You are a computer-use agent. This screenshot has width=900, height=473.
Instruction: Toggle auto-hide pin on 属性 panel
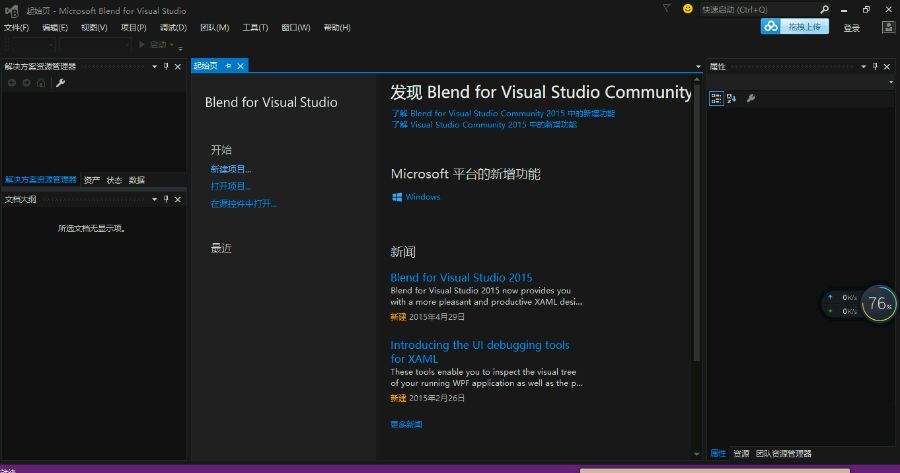[875, 67]
